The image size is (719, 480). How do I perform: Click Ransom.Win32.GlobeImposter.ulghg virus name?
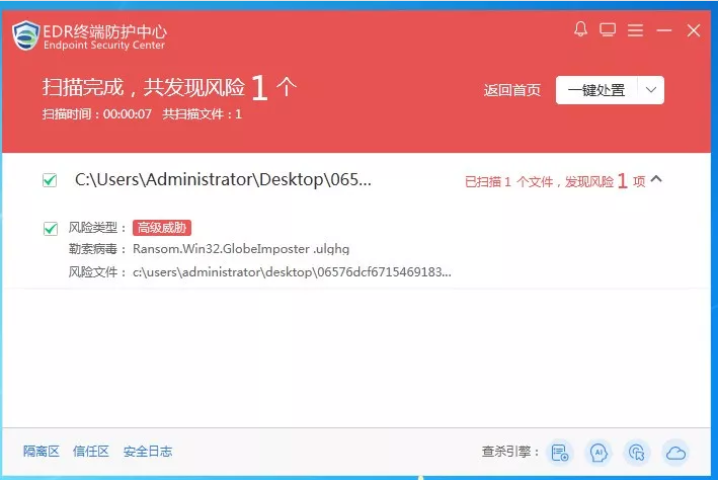coord(241,249)
